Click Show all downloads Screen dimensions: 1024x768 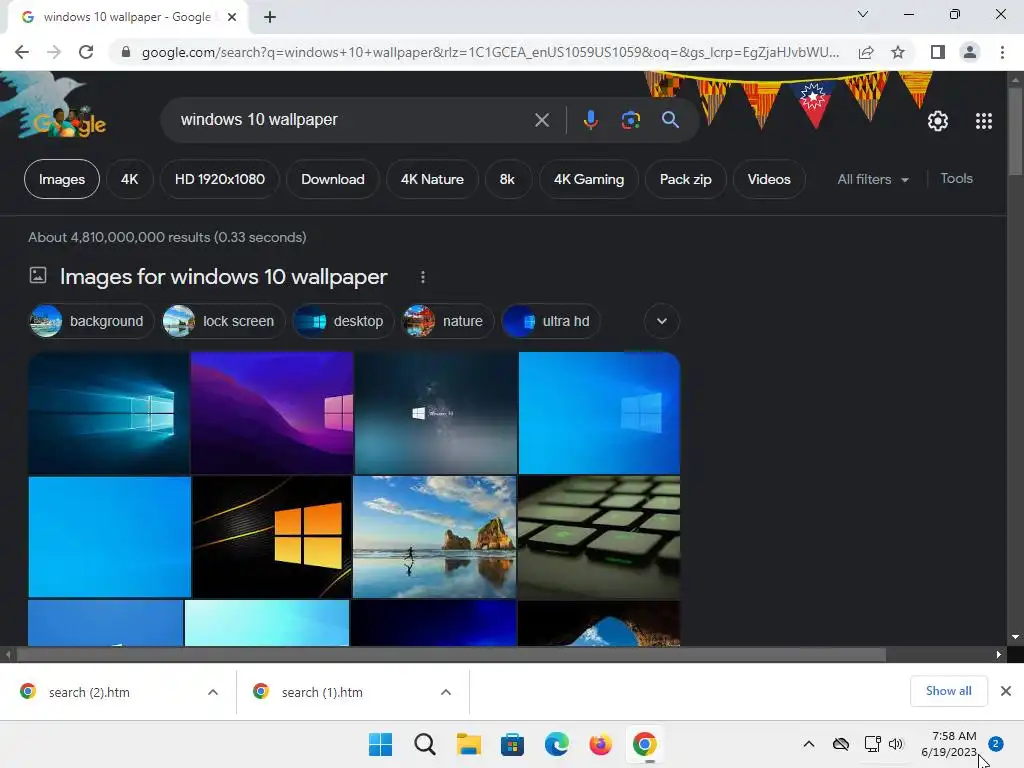[x=948, y=691]
